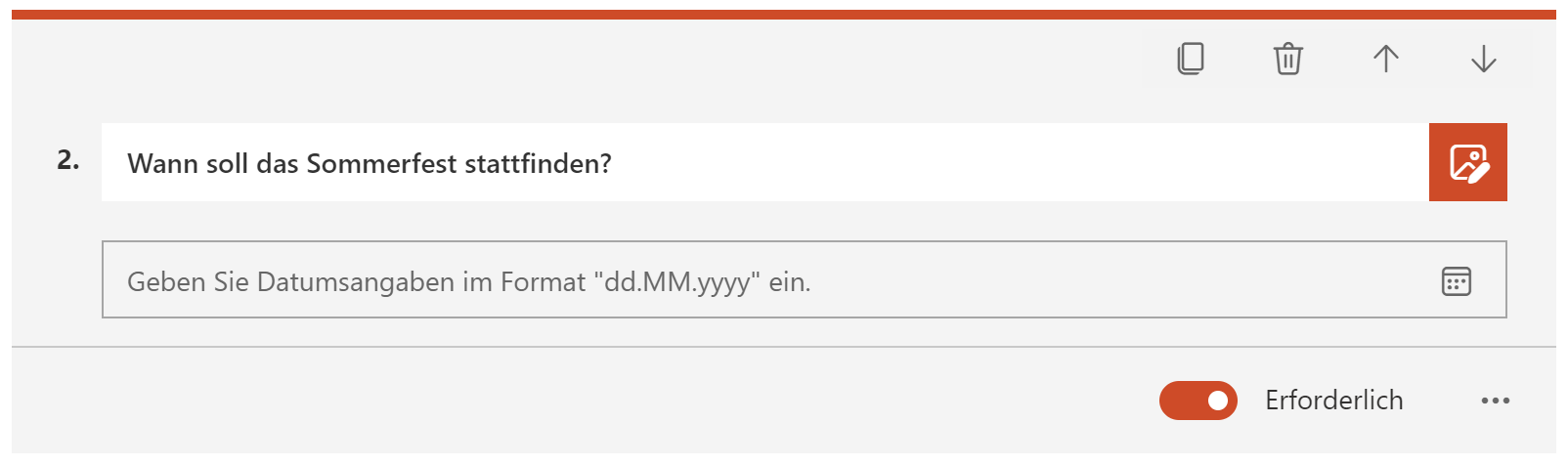The height and width of the screenshot is (465, 1568).
Task: Click the Erforderlich label text
Action: pyautogui.click(x=1334, y=401)
